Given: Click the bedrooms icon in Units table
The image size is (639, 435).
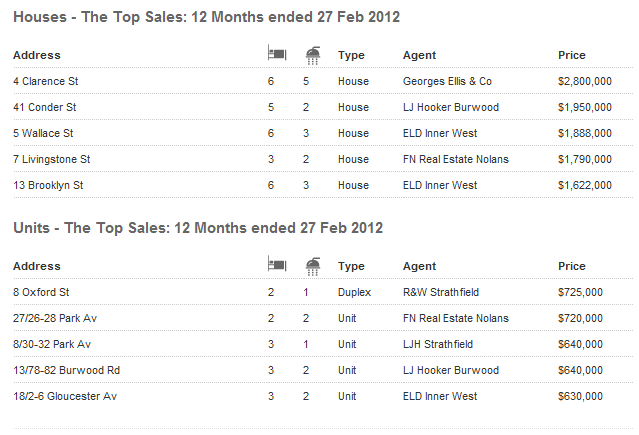Looking at the screenshot, I should (x=277, y=265).
